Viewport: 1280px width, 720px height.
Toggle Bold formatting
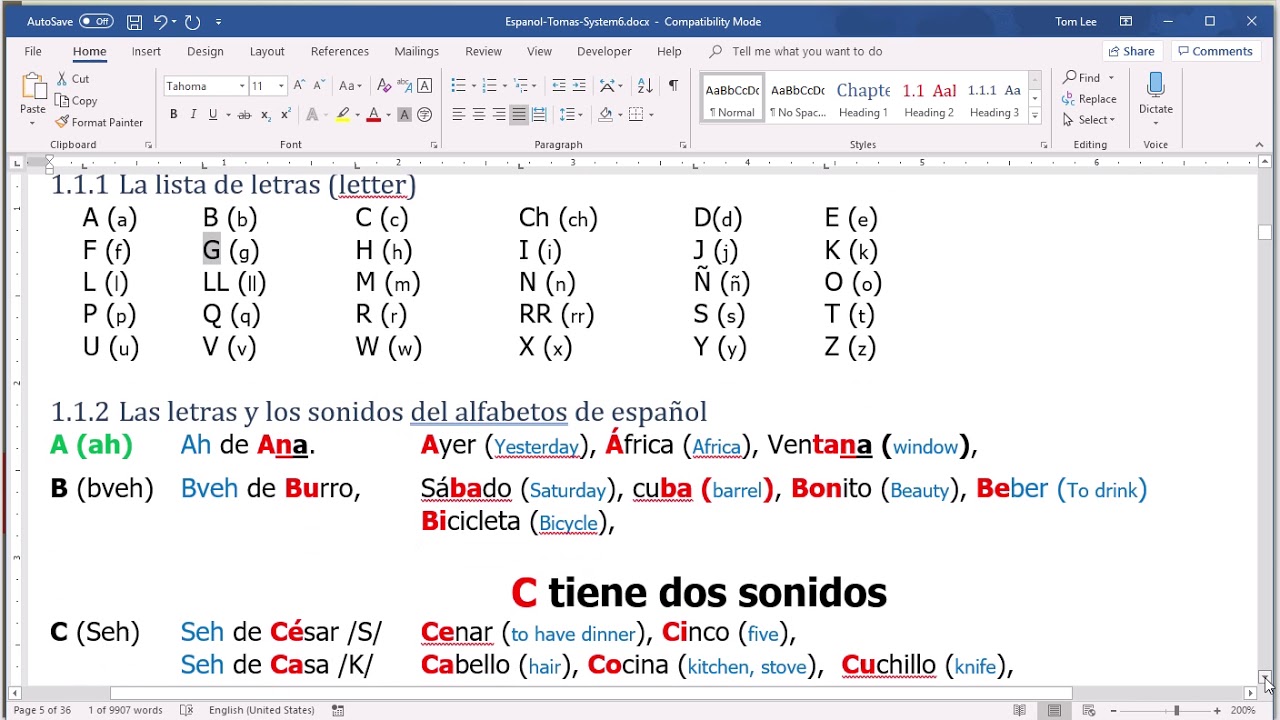[x=173, y=115]
